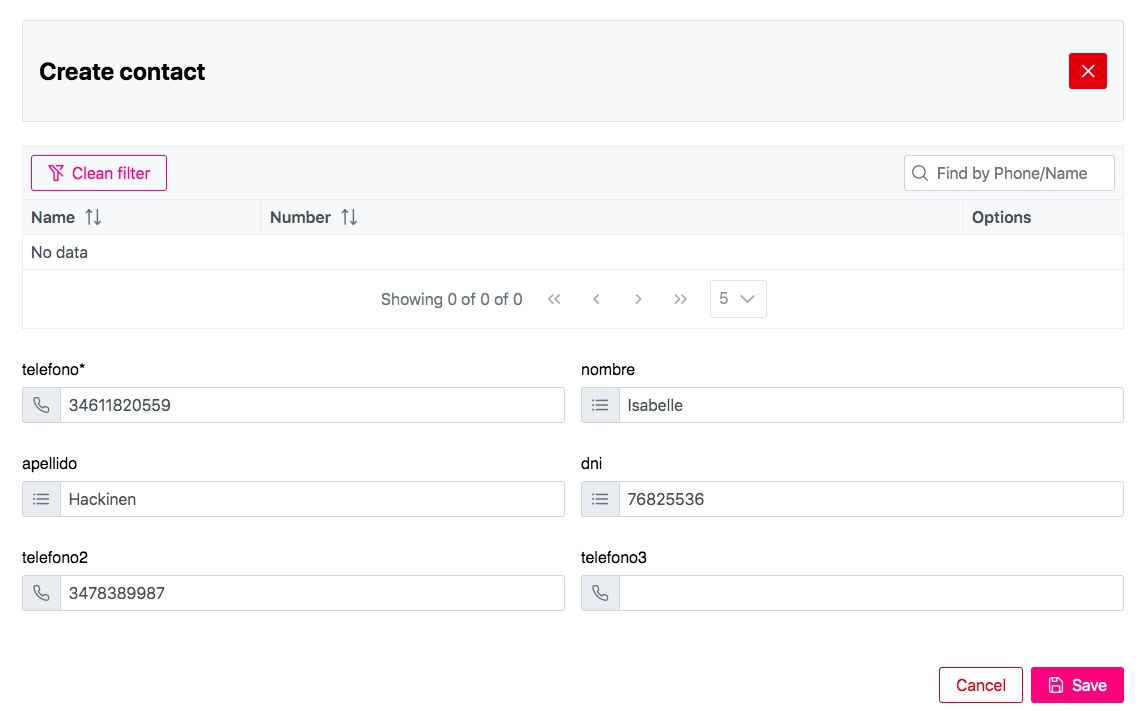Click the phone icon beside telefono3 field
1147x711 pixels.
(x=600, y=593)
